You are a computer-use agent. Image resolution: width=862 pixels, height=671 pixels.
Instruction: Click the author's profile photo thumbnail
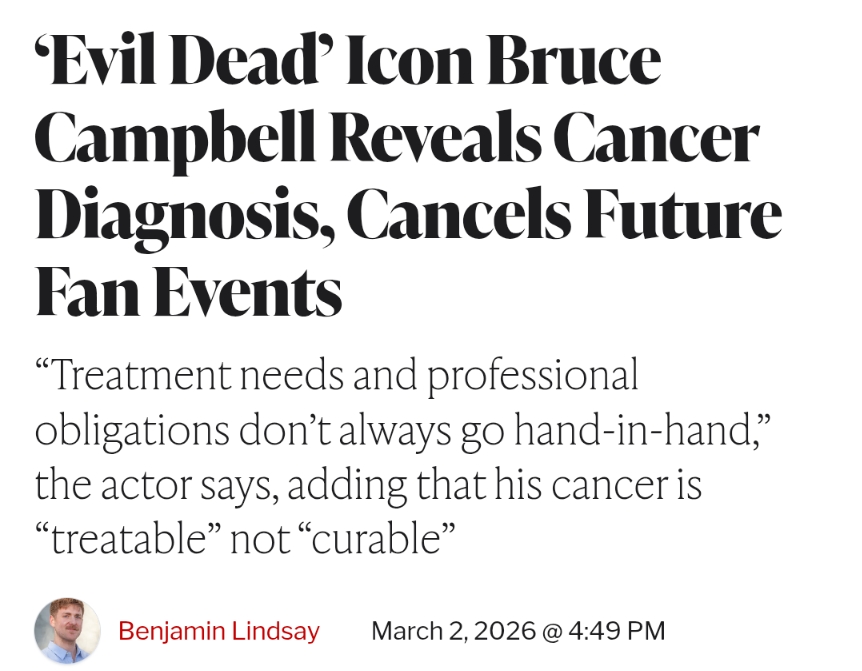coord(67,631)
